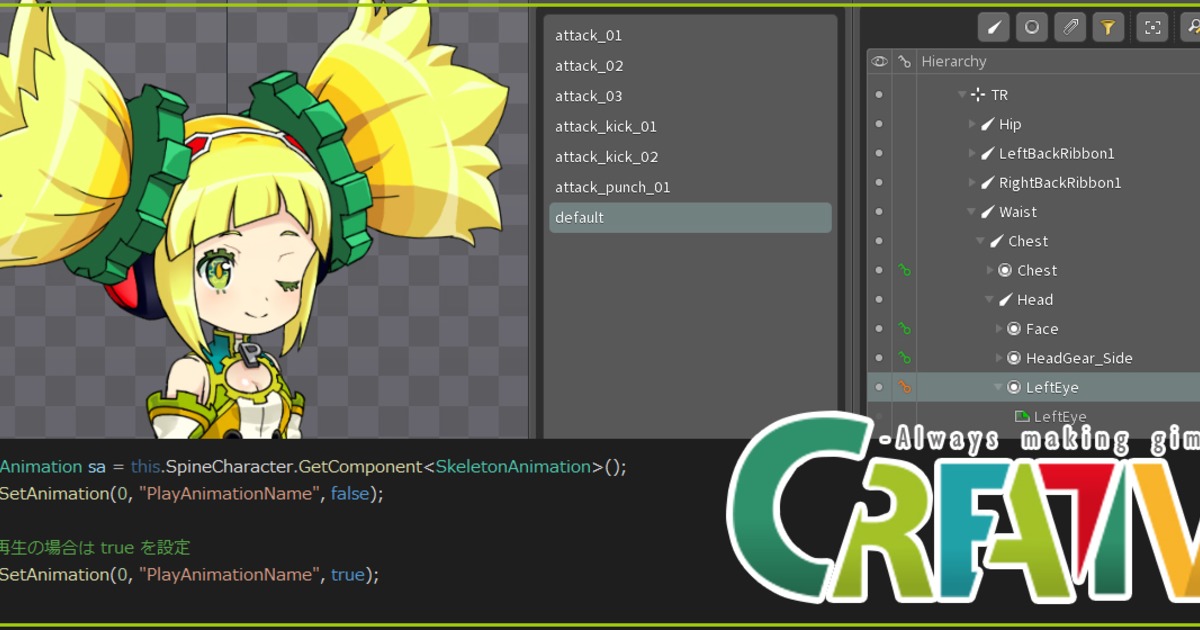Select HeadGear_Side slot in hierarchy
Image resolution: width=1200 pixels, height=630 pixels.
[1079, 358]
